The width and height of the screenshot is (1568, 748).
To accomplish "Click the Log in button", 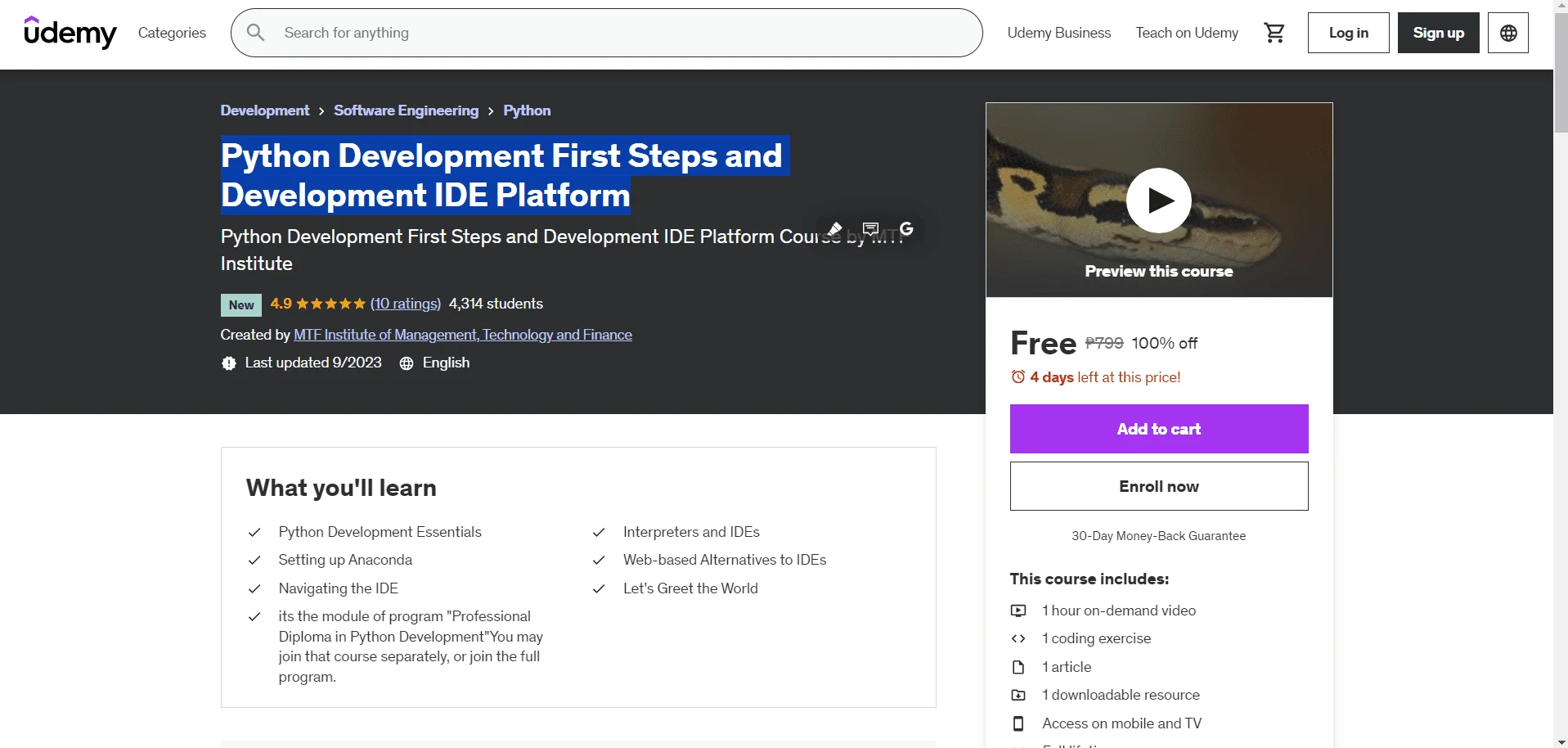I will pos(1348,33).
